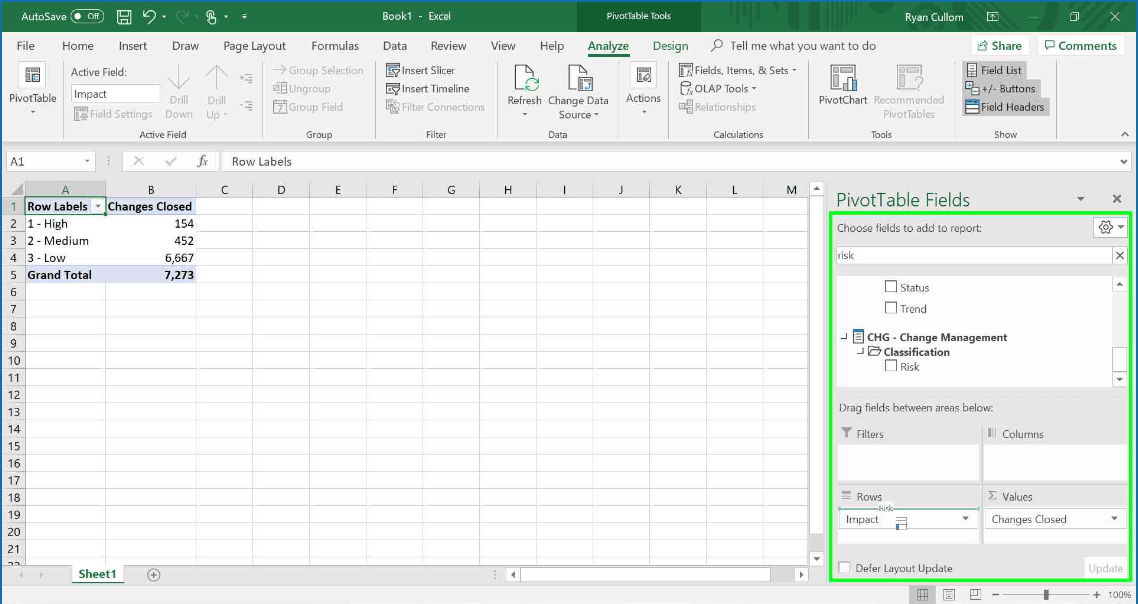1138x604 pixels.
Task: Open OLAP Tools menu
Action: tap(718, 89)
